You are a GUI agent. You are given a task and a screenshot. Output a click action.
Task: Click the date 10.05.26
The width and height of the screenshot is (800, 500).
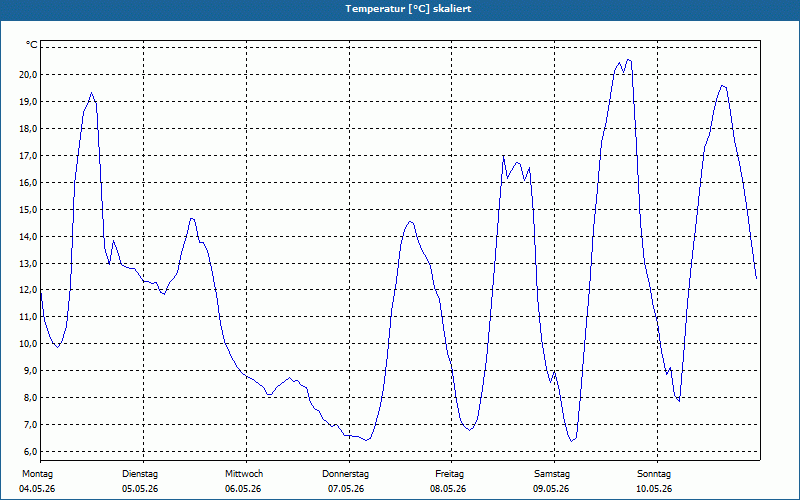[x=654, y=489]
